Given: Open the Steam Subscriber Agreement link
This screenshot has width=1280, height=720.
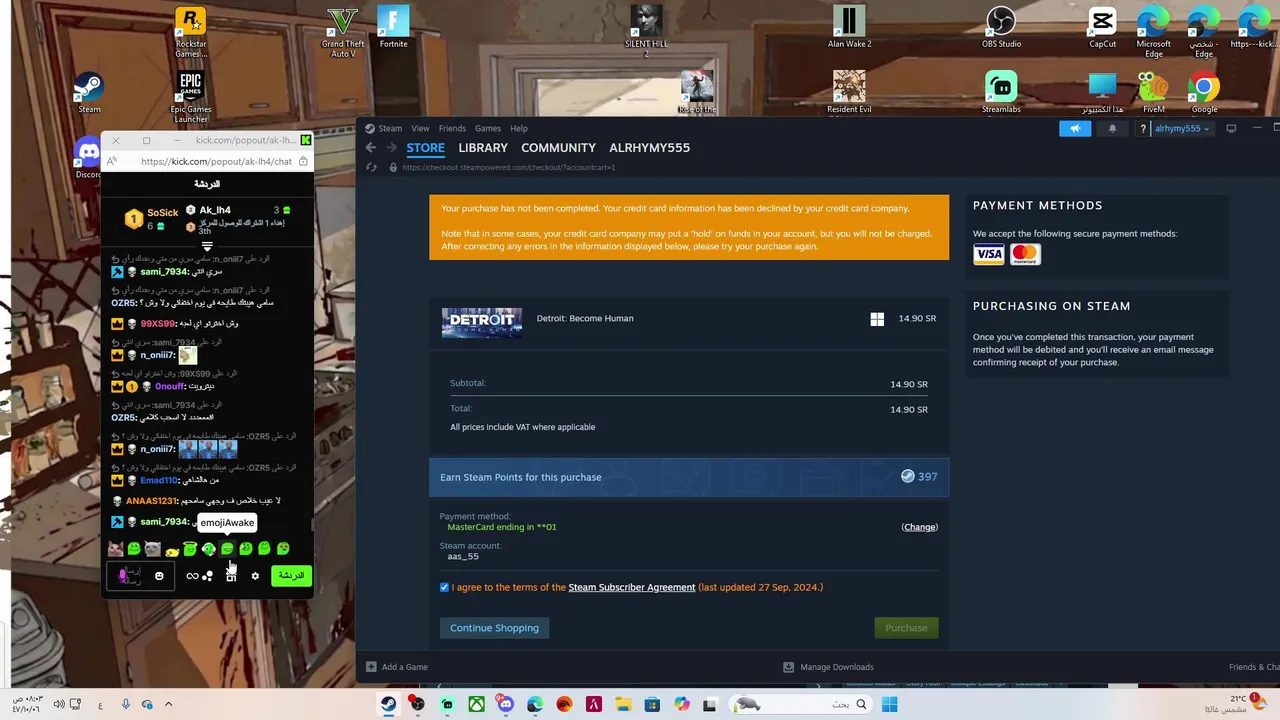Looking at the screenshot, I should click(x=632, y=587).
